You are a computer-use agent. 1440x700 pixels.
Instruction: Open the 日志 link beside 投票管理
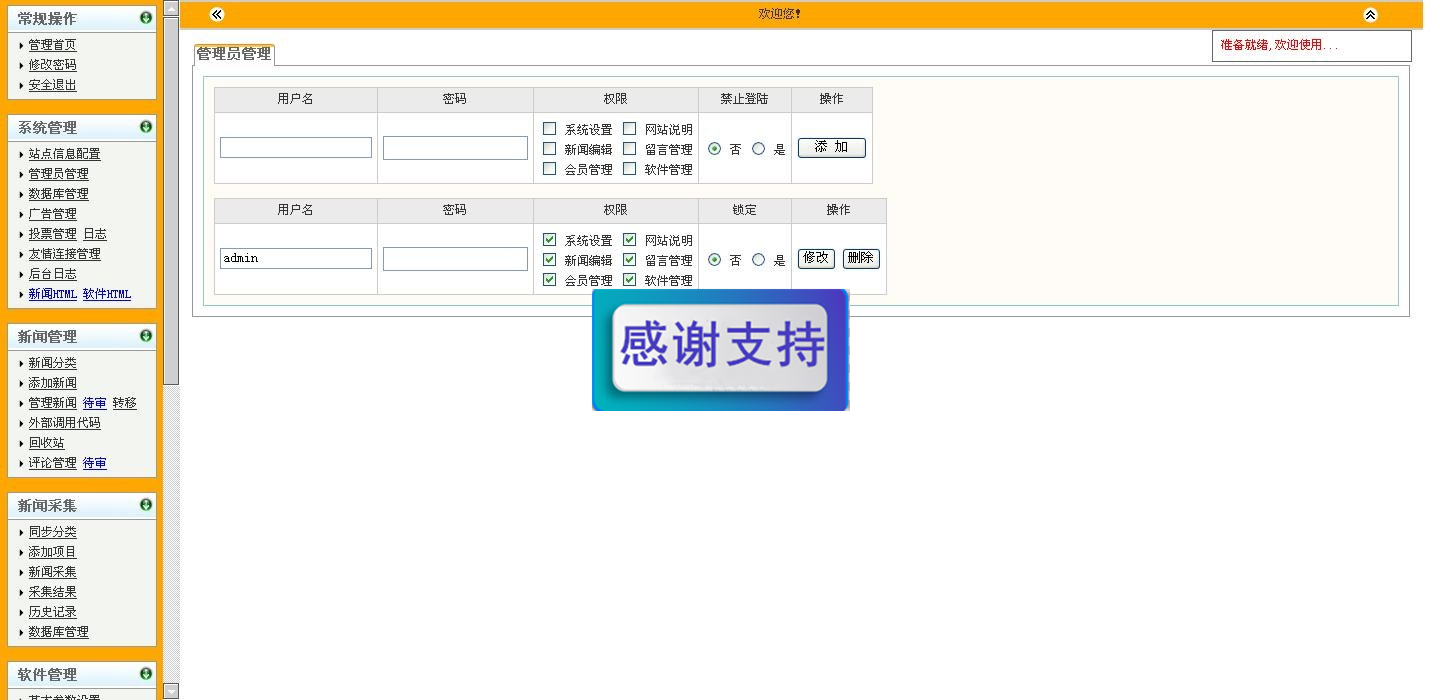pyautogui.click(x=95, y=234)
